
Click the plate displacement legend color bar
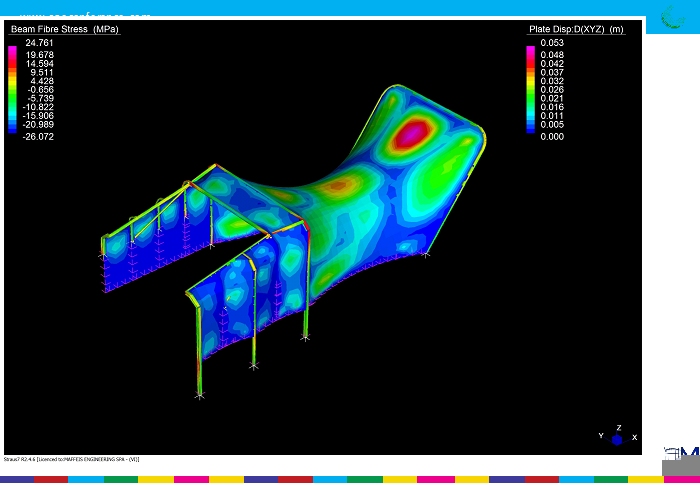pos(531,89)
